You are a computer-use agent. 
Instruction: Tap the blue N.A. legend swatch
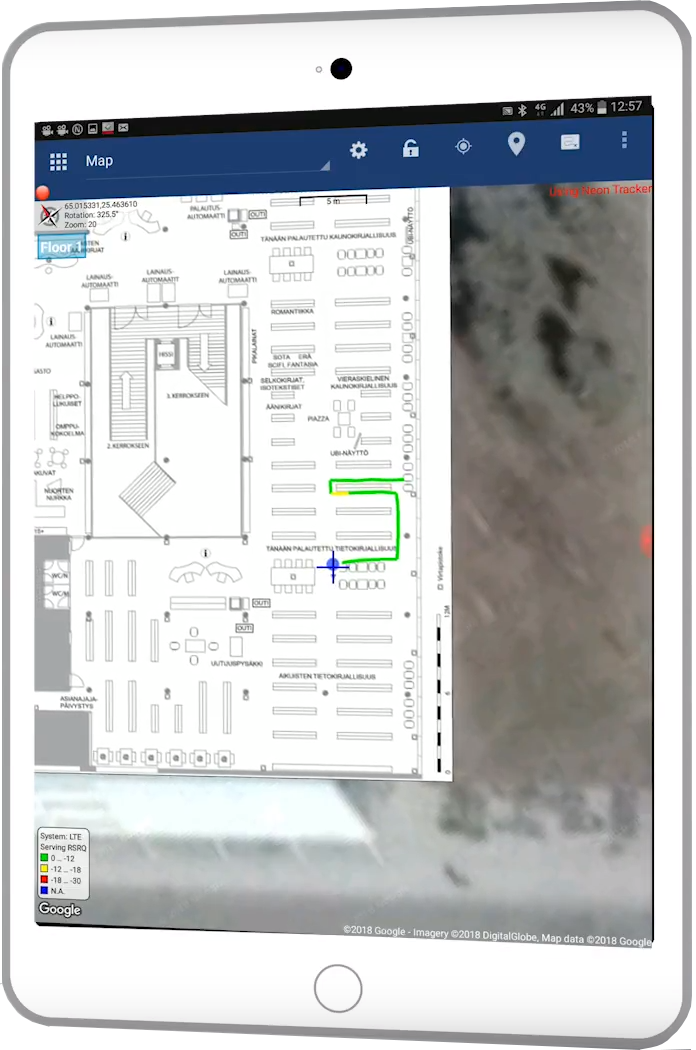[x=44, y=890]
